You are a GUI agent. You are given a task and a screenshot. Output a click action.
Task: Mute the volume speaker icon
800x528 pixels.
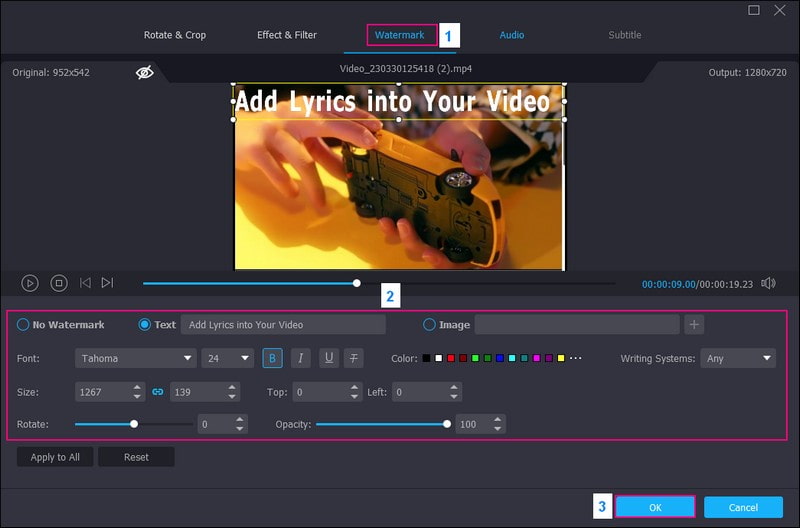[x=768, y=283]
